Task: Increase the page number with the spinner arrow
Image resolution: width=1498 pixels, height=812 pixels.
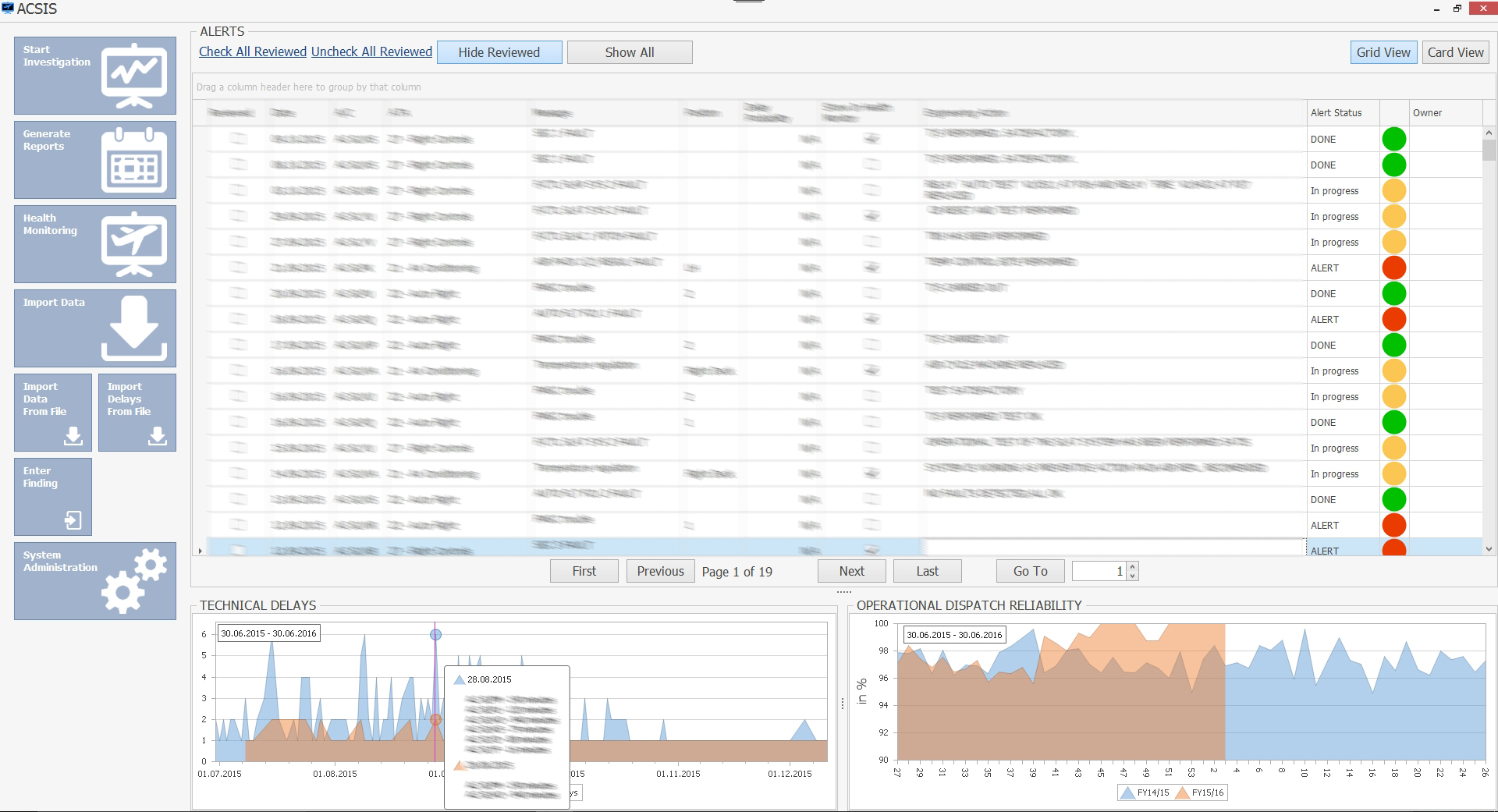Action: [1132, 567]
